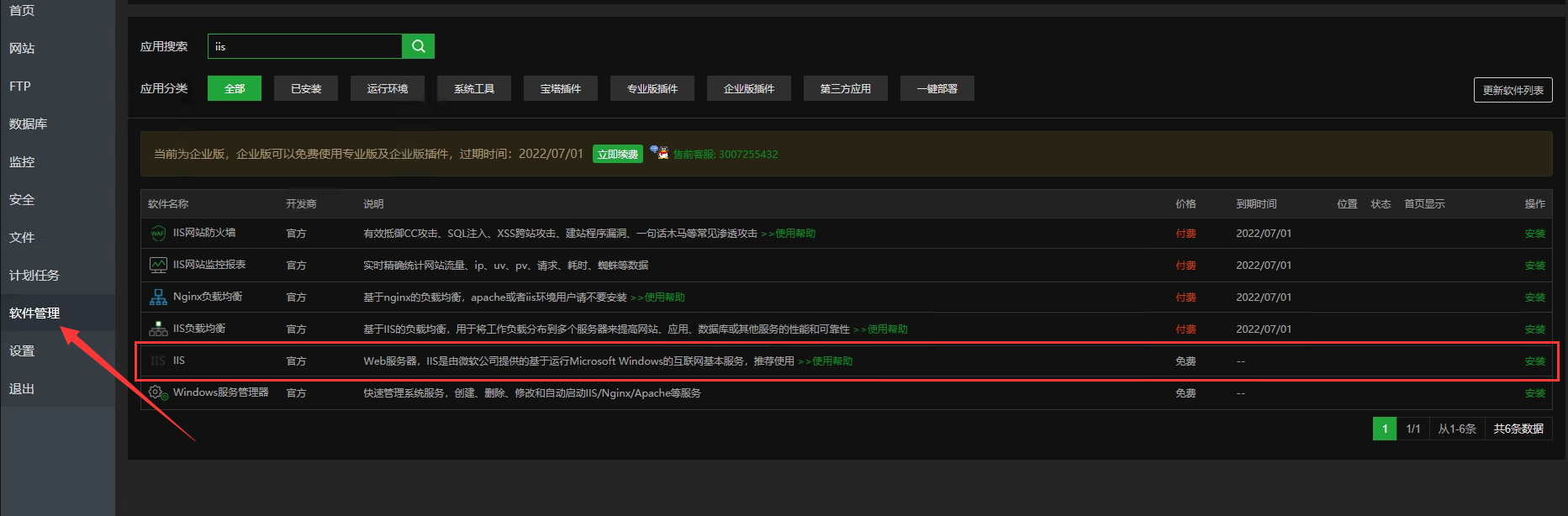Select the 运行环境 category tab
The height and width of the screenshot is (516, 1568).
pos(388,88)
